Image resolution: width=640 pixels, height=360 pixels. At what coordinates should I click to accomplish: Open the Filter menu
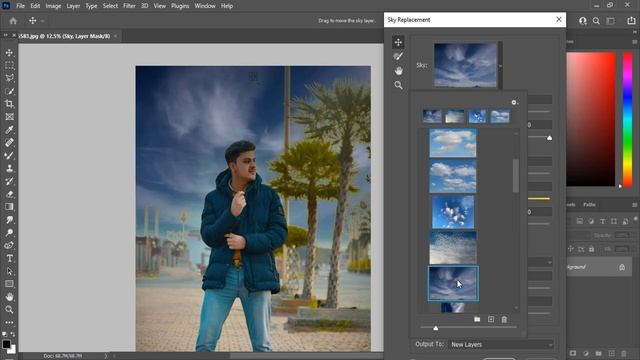pos(129,6)
